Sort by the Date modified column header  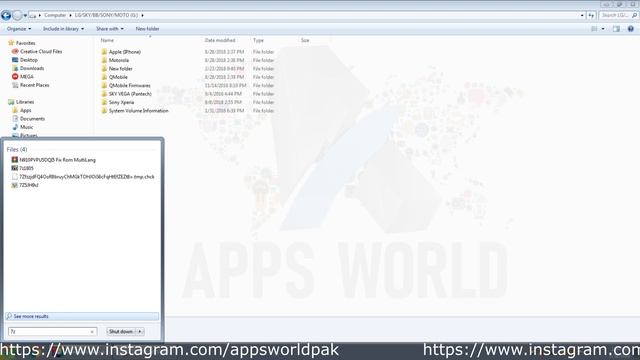pos(220,40)
